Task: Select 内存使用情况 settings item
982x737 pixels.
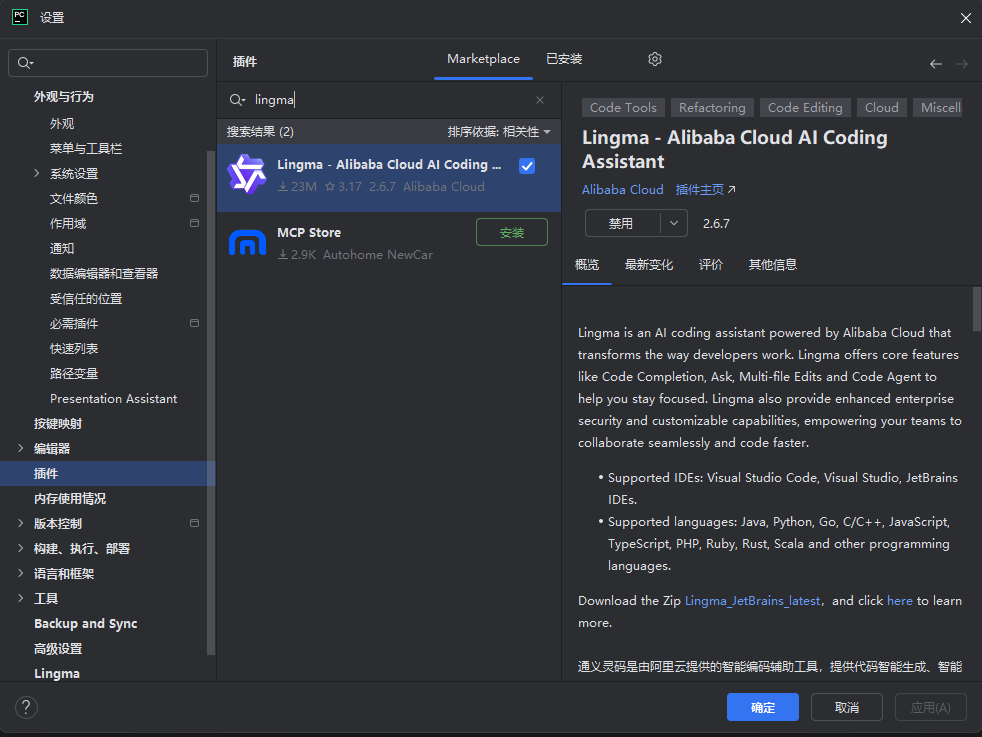Action: (x=70, y=498)
